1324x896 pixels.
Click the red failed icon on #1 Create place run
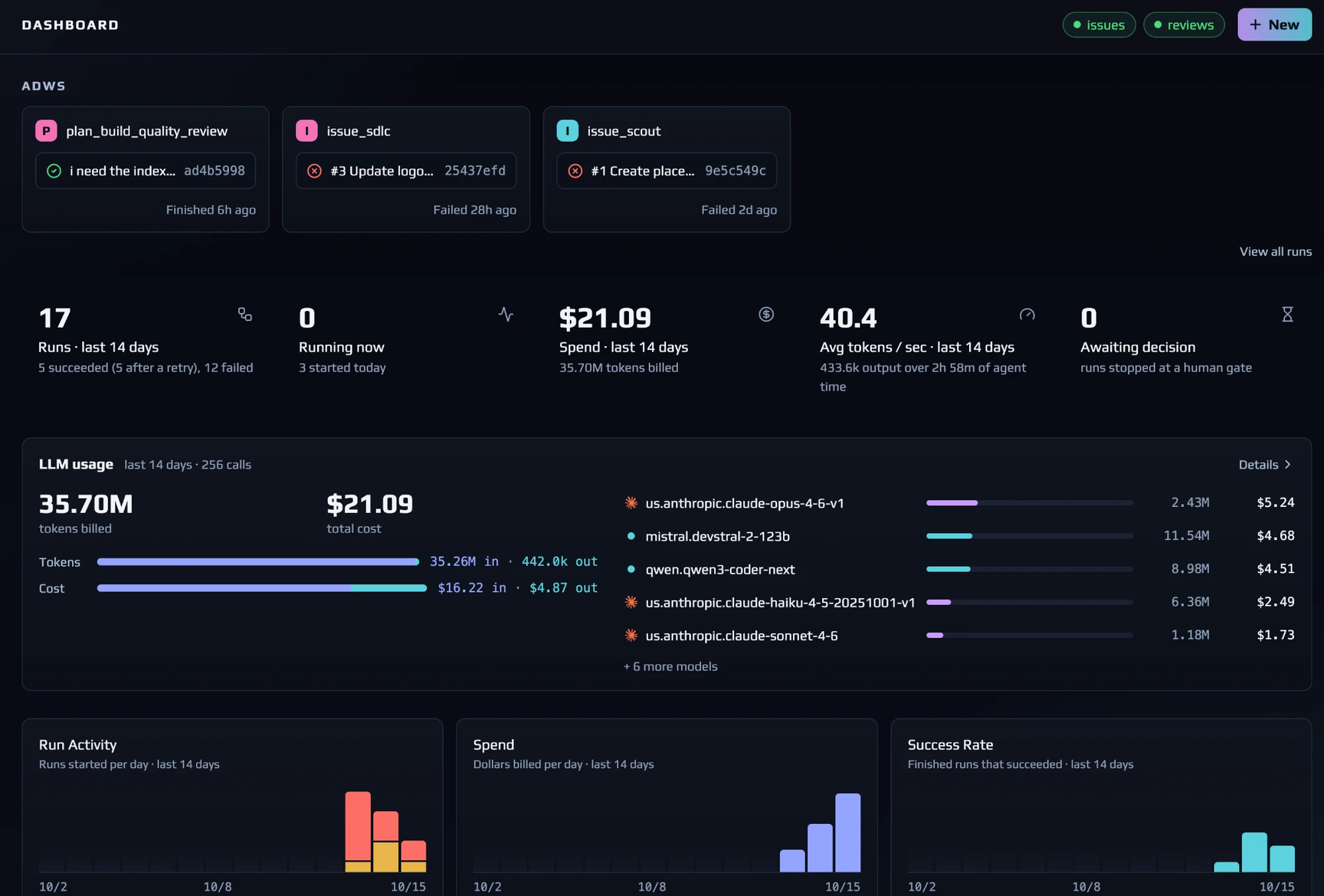coord(575,171)
